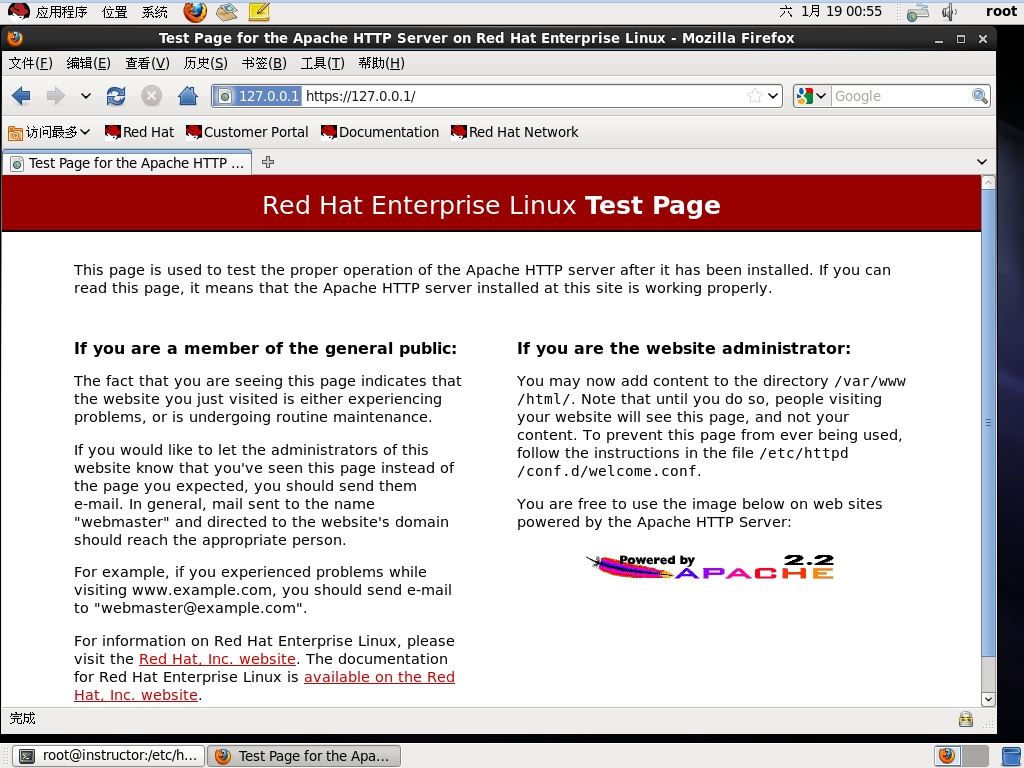Viewport: 1024px width, 768px height.
Task: Click the padlock security icon in status bar
Action: tap(966, 720)
